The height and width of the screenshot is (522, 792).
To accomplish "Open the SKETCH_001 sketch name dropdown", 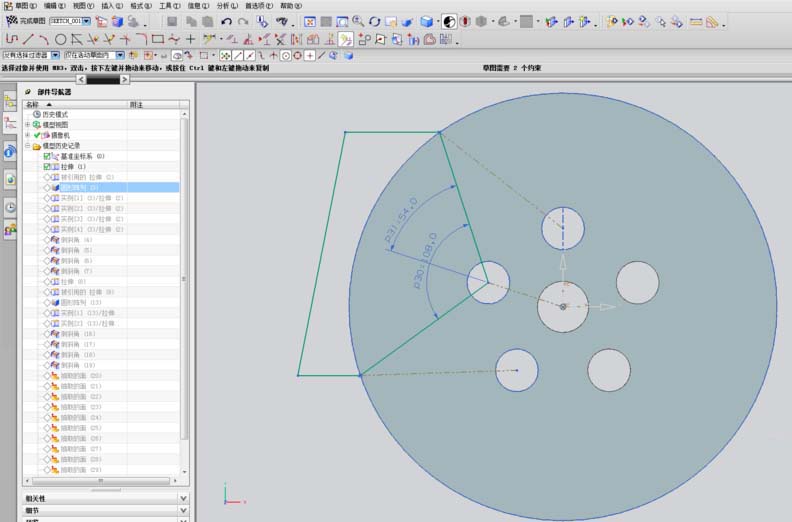I will tap(86, 21).
